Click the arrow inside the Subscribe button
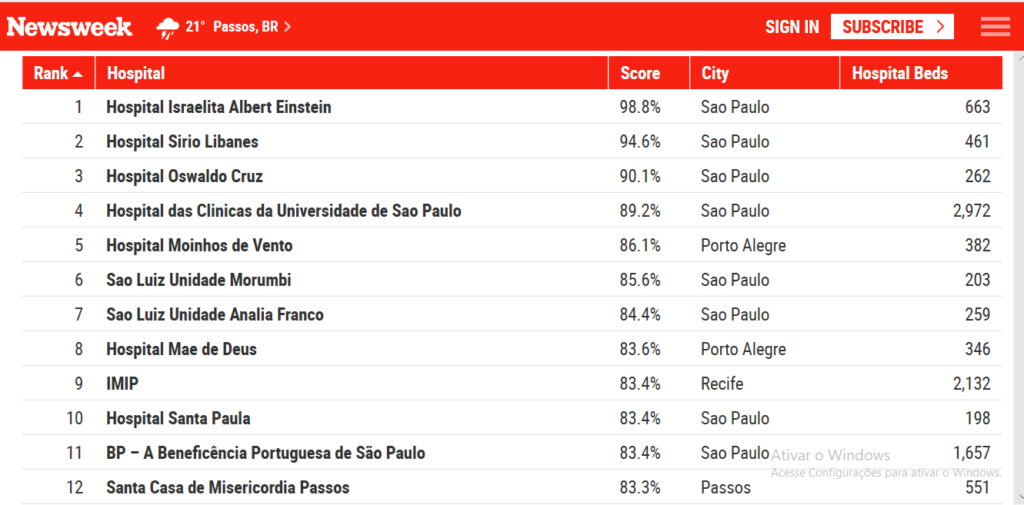Screen dimensions: 1024x505 (940, 27)
